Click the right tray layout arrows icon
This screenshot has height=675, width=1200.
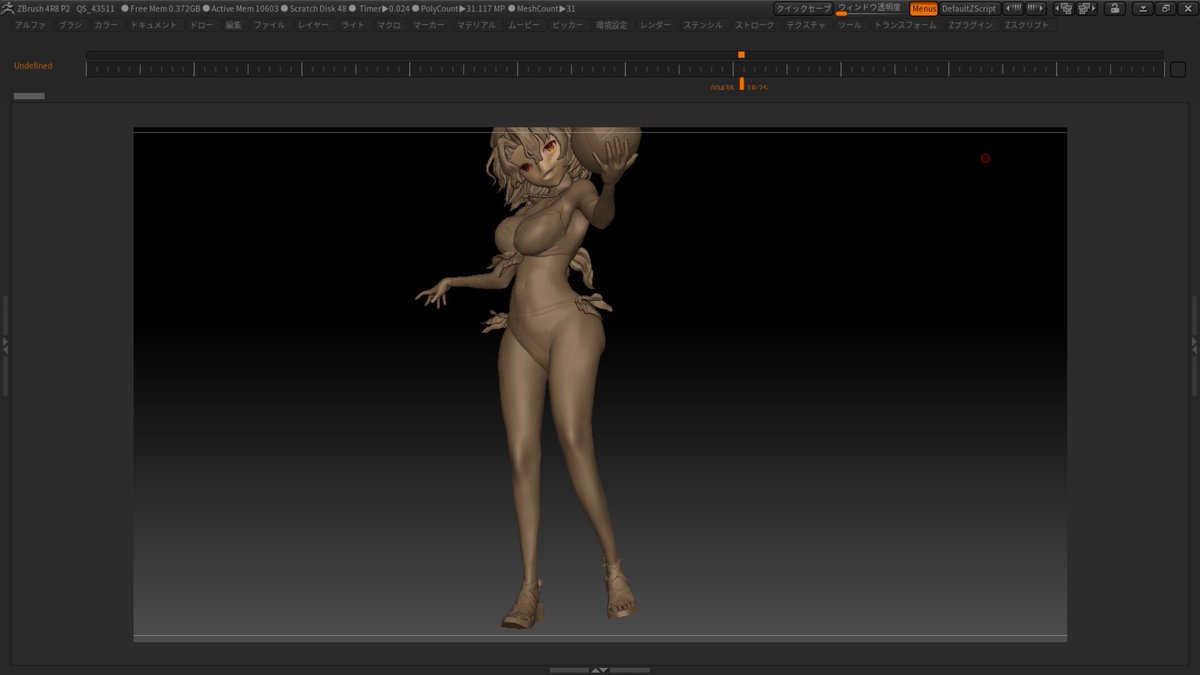(x=1036, y=8)
